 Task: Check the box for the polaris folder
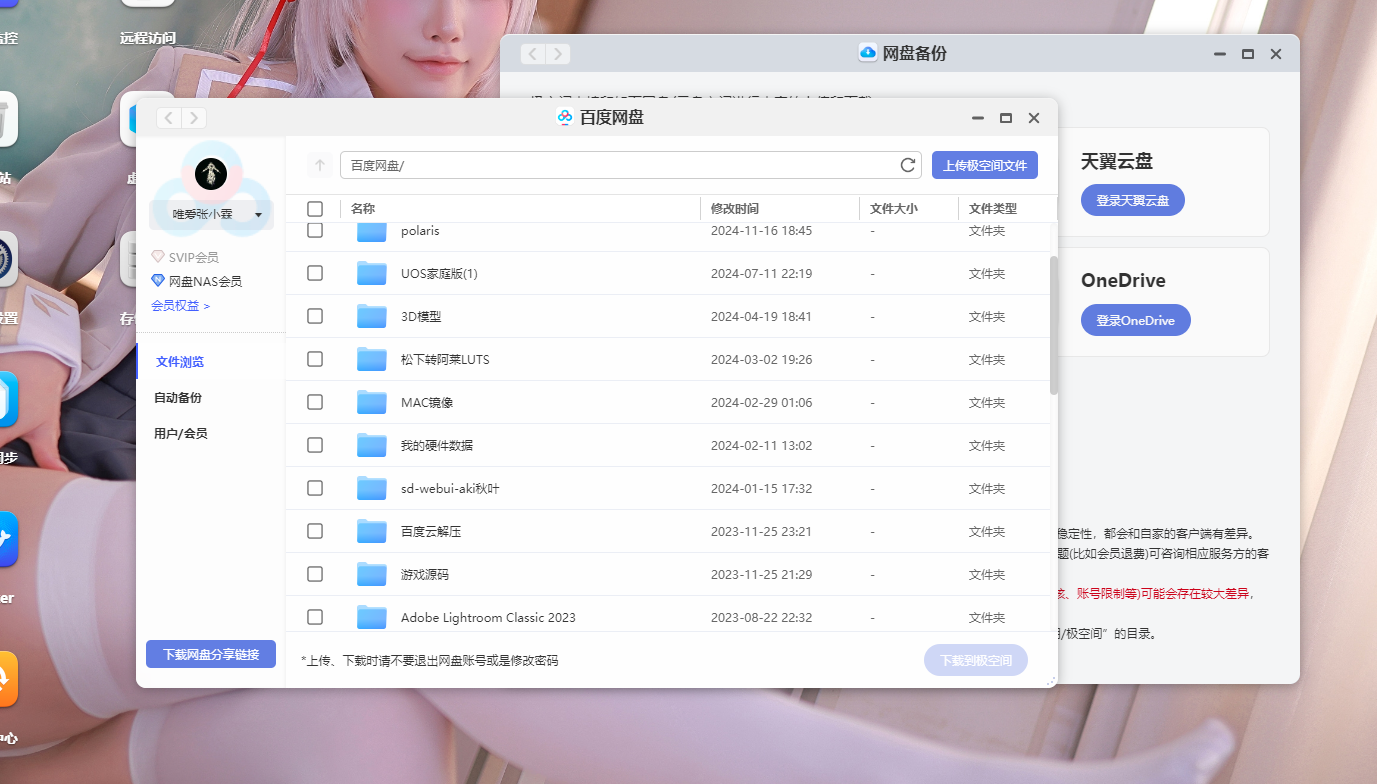(315, 230)
